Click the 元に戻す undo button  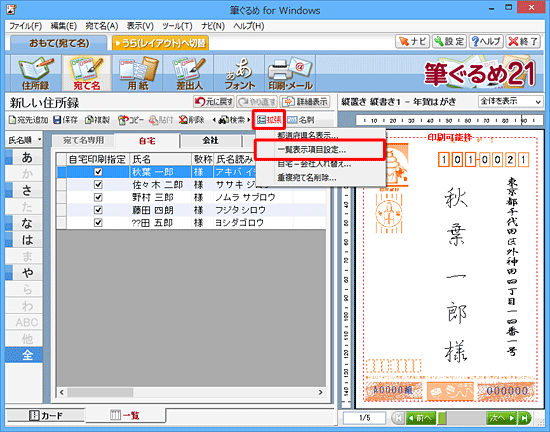pos(214,102)
